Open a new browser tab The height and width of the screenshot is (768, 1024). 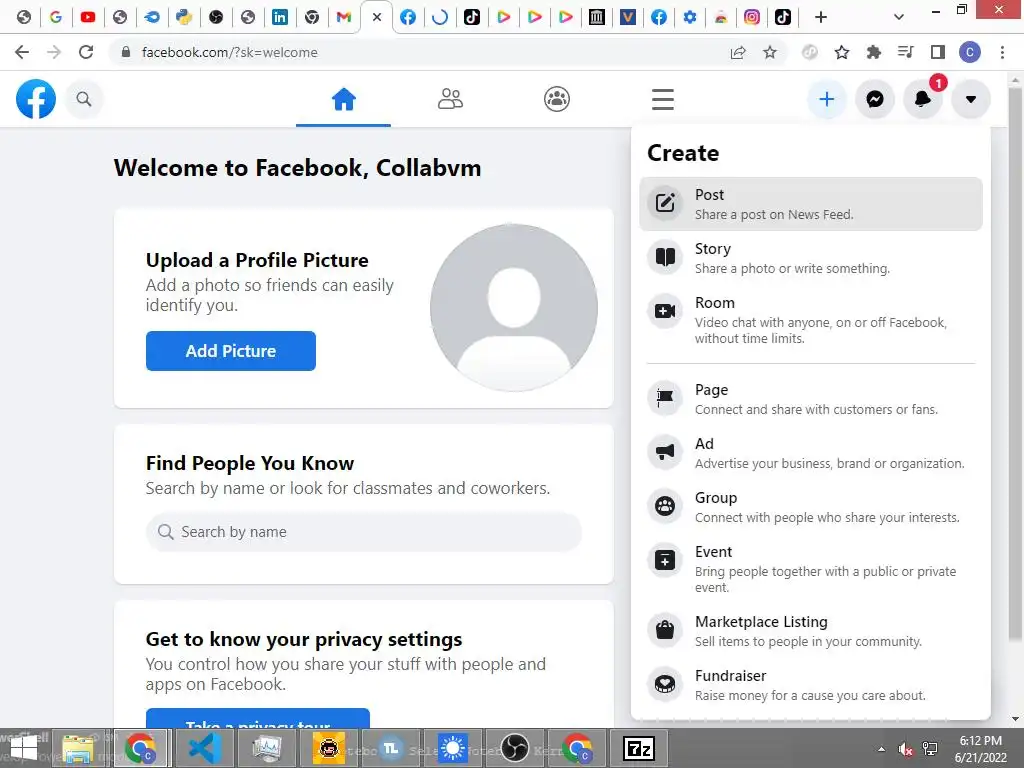(x=821, y=18)
